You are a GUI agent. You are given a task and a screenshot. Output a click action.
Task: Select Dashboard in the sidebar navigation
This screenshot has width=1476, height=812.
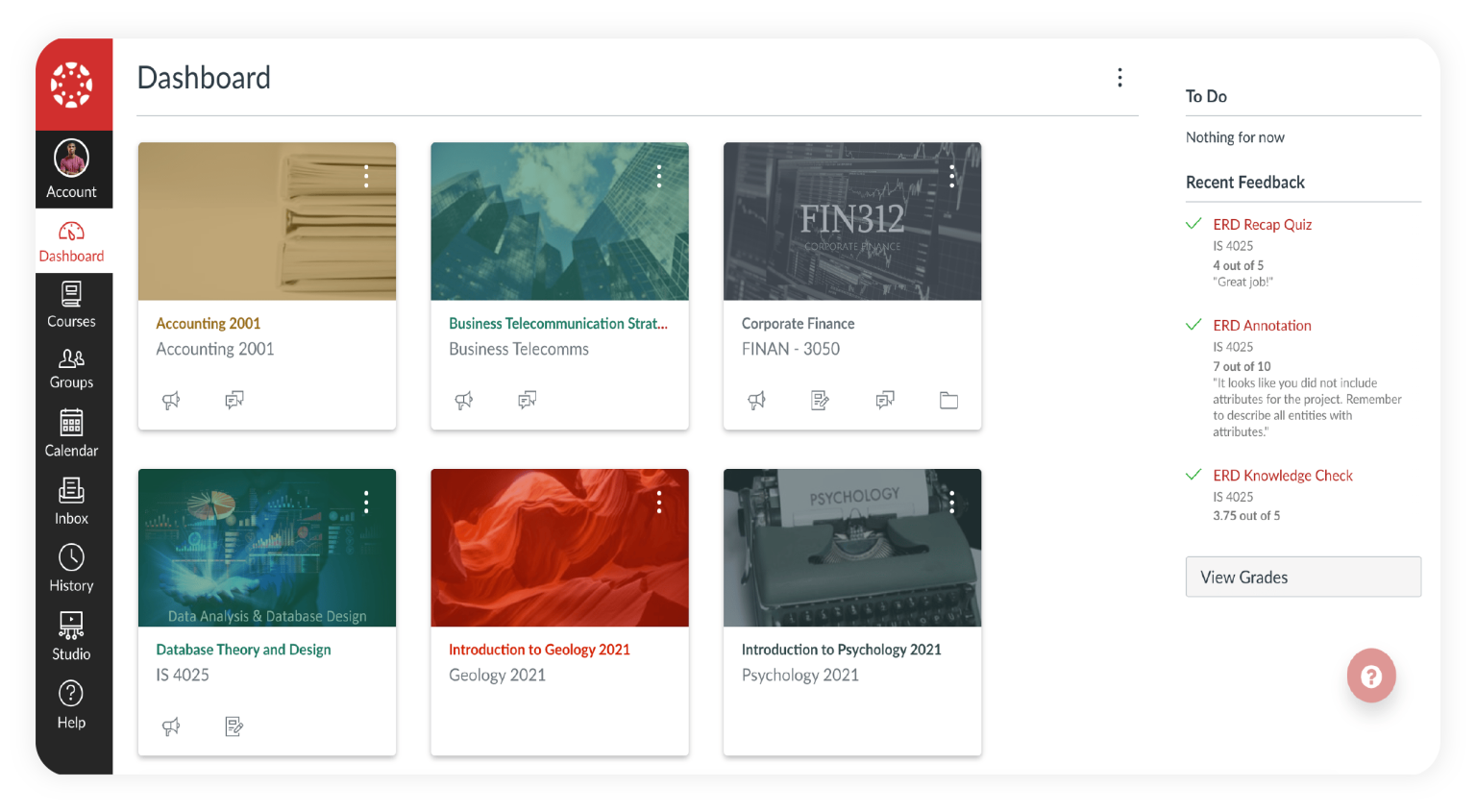tap(71, 240)
